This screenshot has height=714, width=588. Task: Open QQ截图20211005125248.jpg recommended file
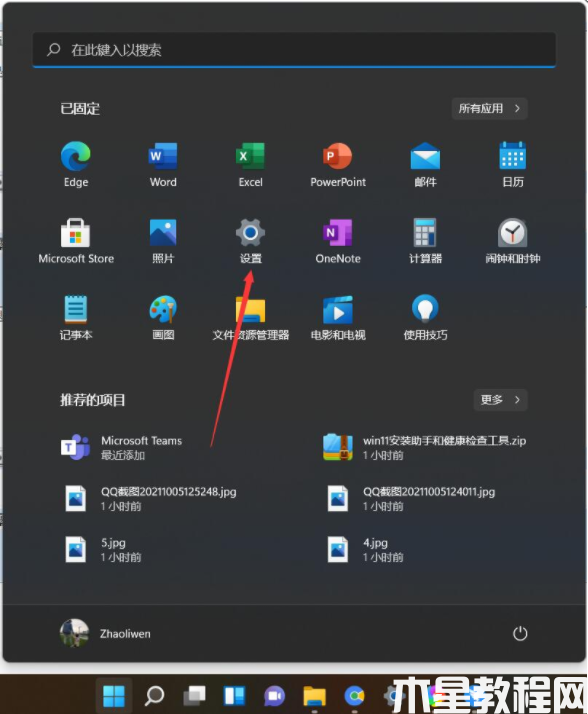[150, 498]
